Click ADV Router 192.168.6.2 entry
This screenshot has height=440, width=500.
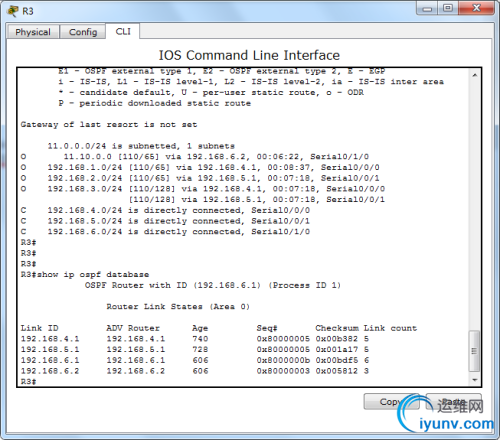click(136, 371)
